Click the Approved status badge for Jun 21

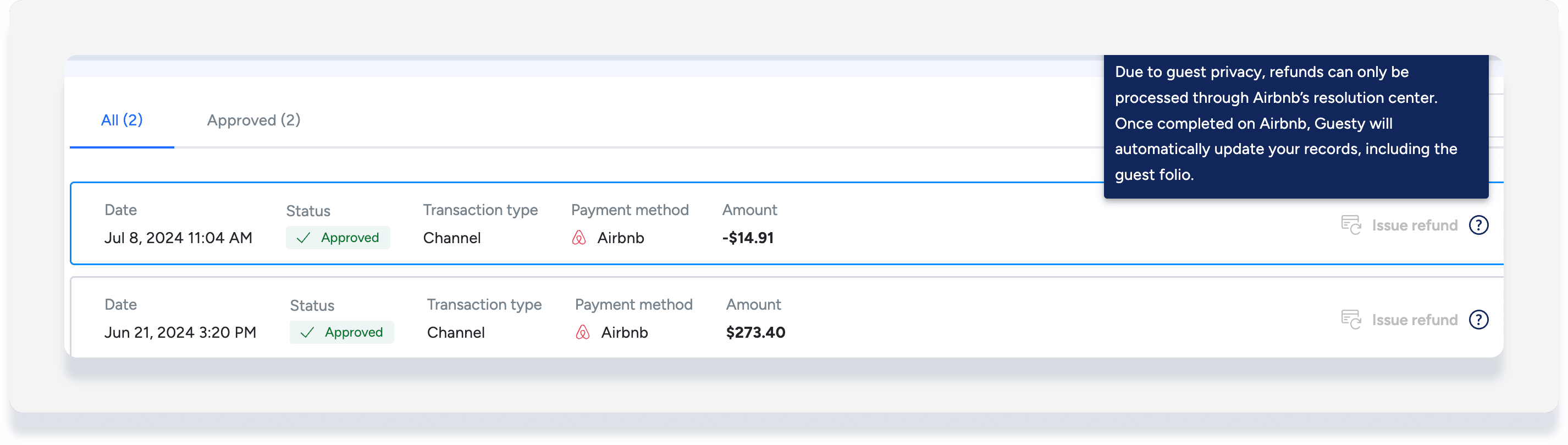pos(341,332)
